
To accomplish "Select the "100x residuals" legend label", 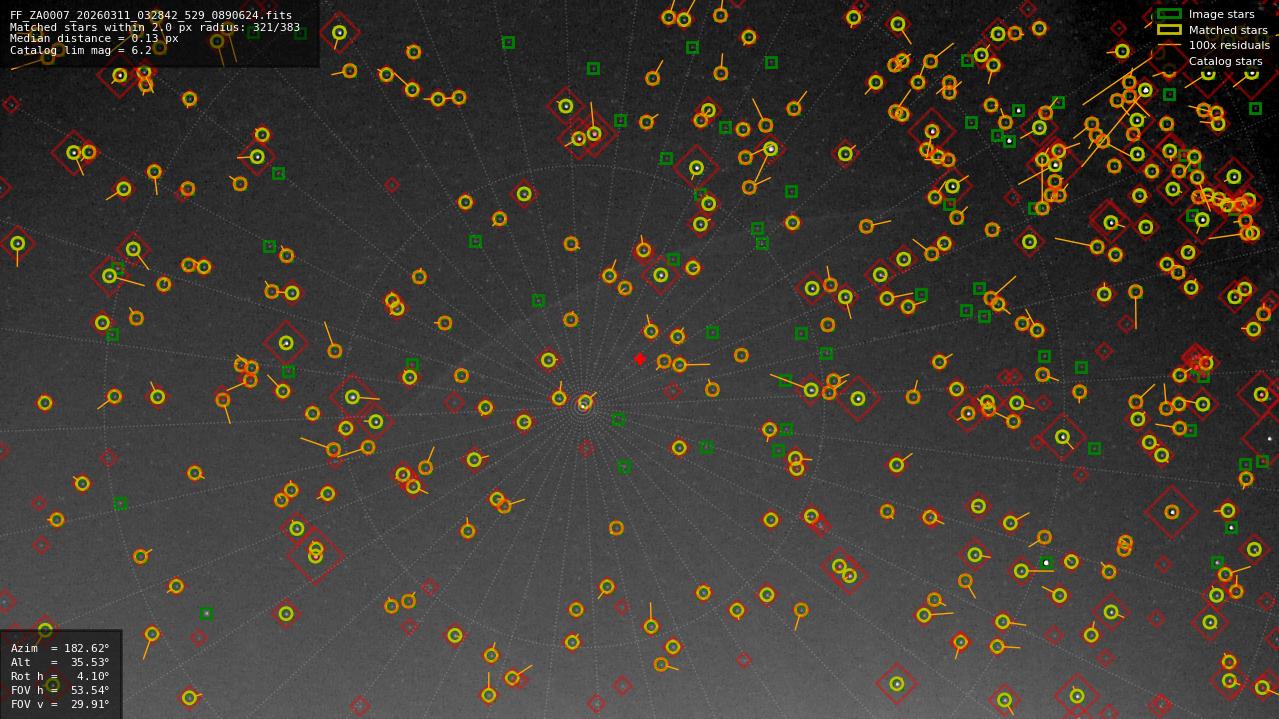I will click(x=1229, y=45).
